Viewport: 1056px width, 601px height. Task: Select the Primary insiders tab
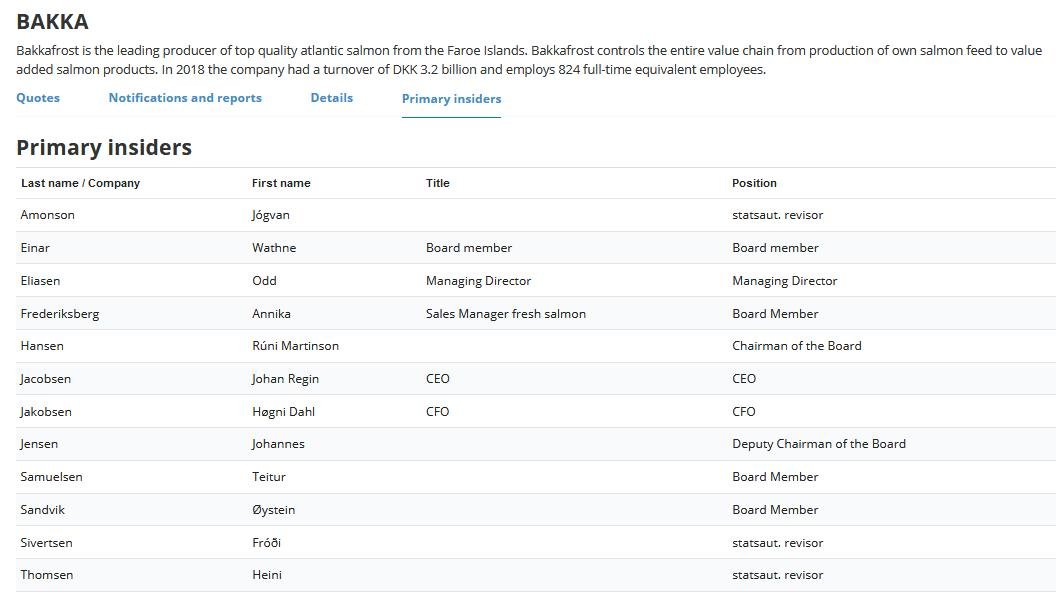click(x=451, y=99)
